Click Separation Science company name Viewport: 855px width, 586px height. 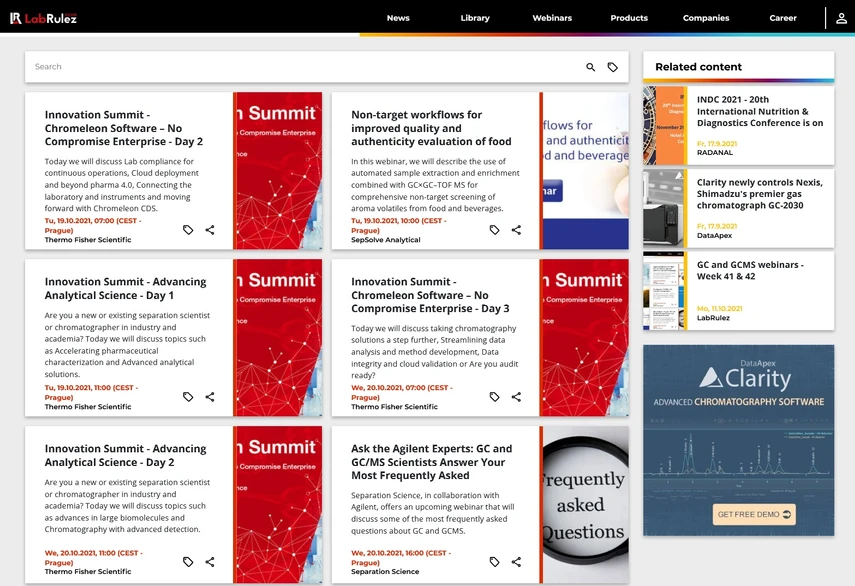click(385, 572)
